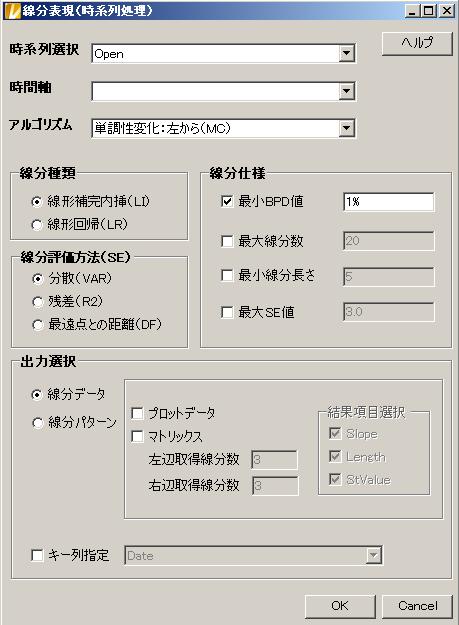
Task: Tick the 最大SE値 checkbox
Action: (x=227, y=312)
